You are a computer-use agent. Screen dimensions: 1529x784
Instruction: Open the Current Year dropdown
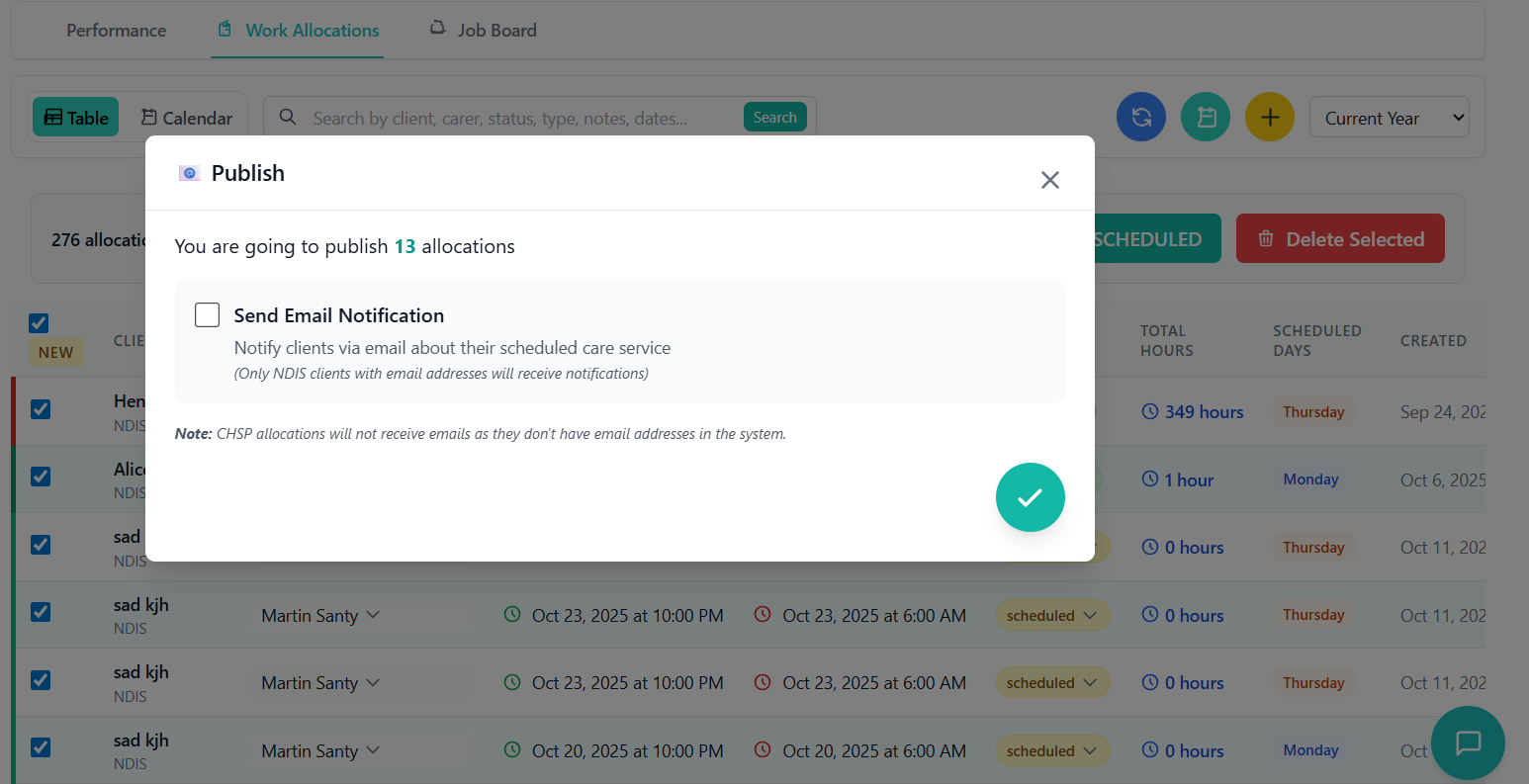(1389, 118)
